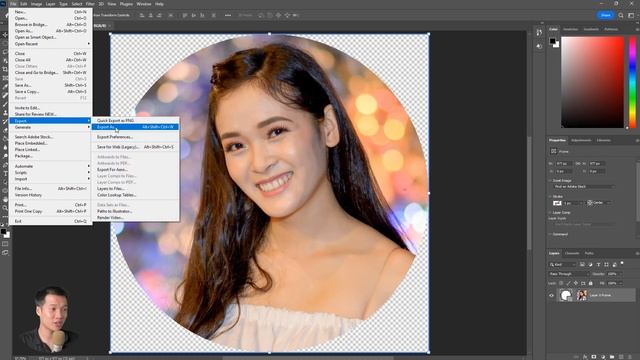Pick a color in red color field
Screen dimensions: 640x360
click(593, 82)
